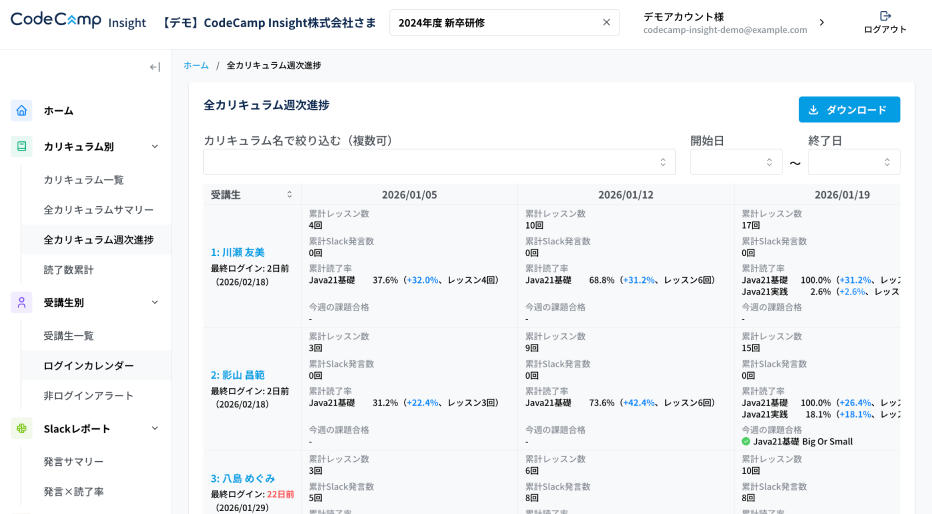The width and height of the screenshot is (932, 514).
Task: Open the 開始日 date dropdown
Action: click(736, 162)
